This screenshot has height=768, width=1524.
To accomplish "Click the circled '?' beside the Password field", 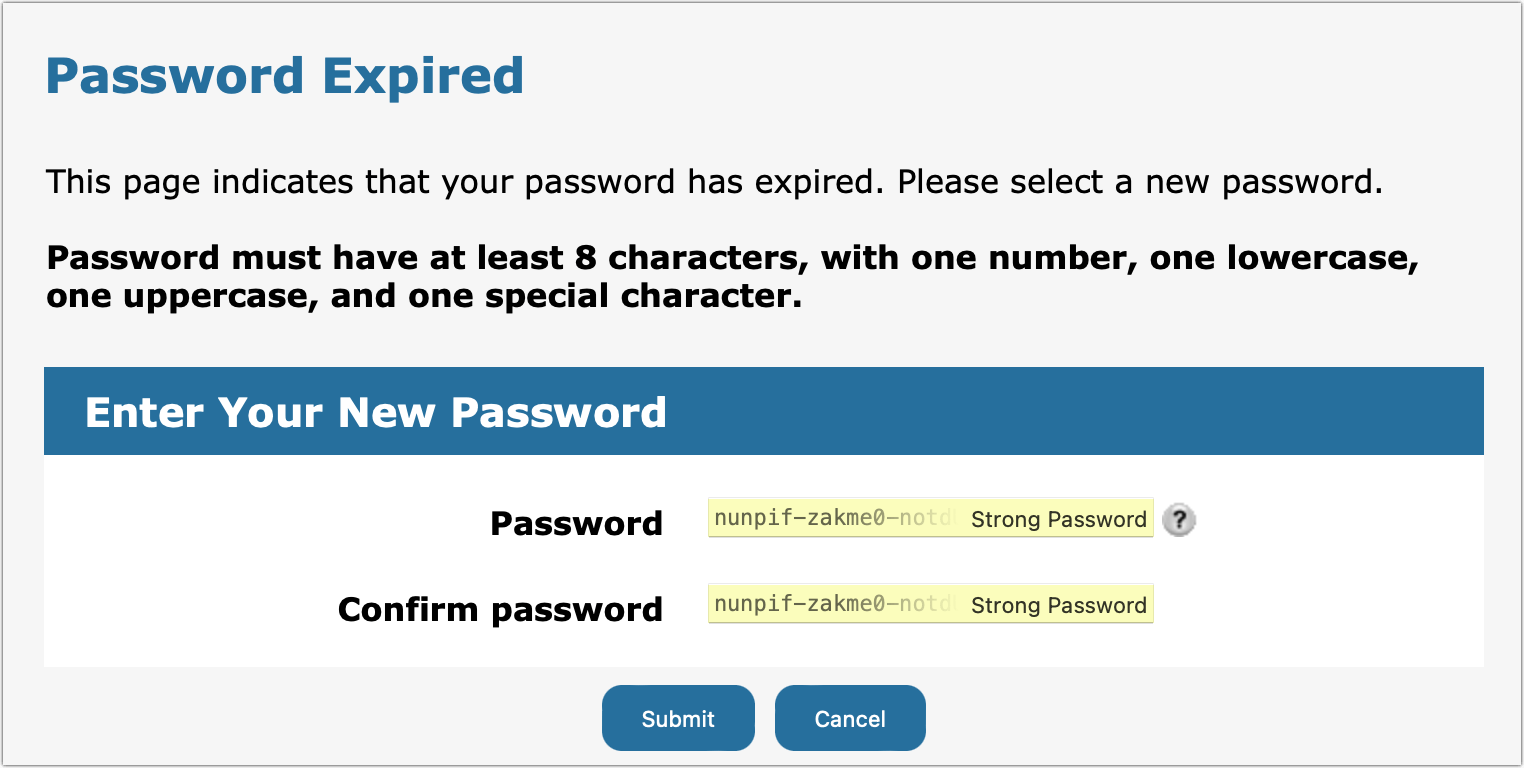I will [1178, 520].
